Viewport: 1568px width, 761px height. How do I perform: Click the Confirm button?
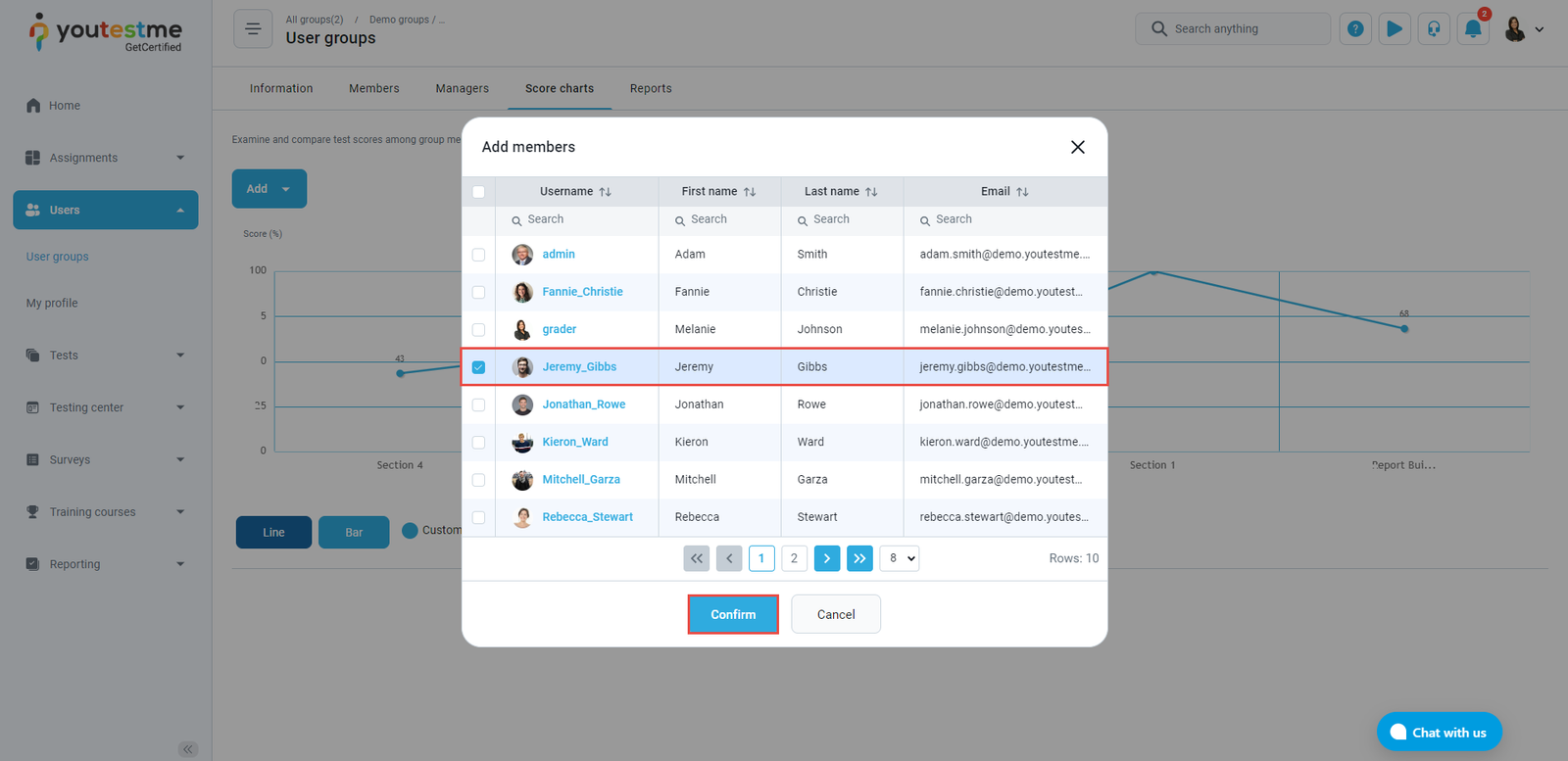tap(733, 614)
